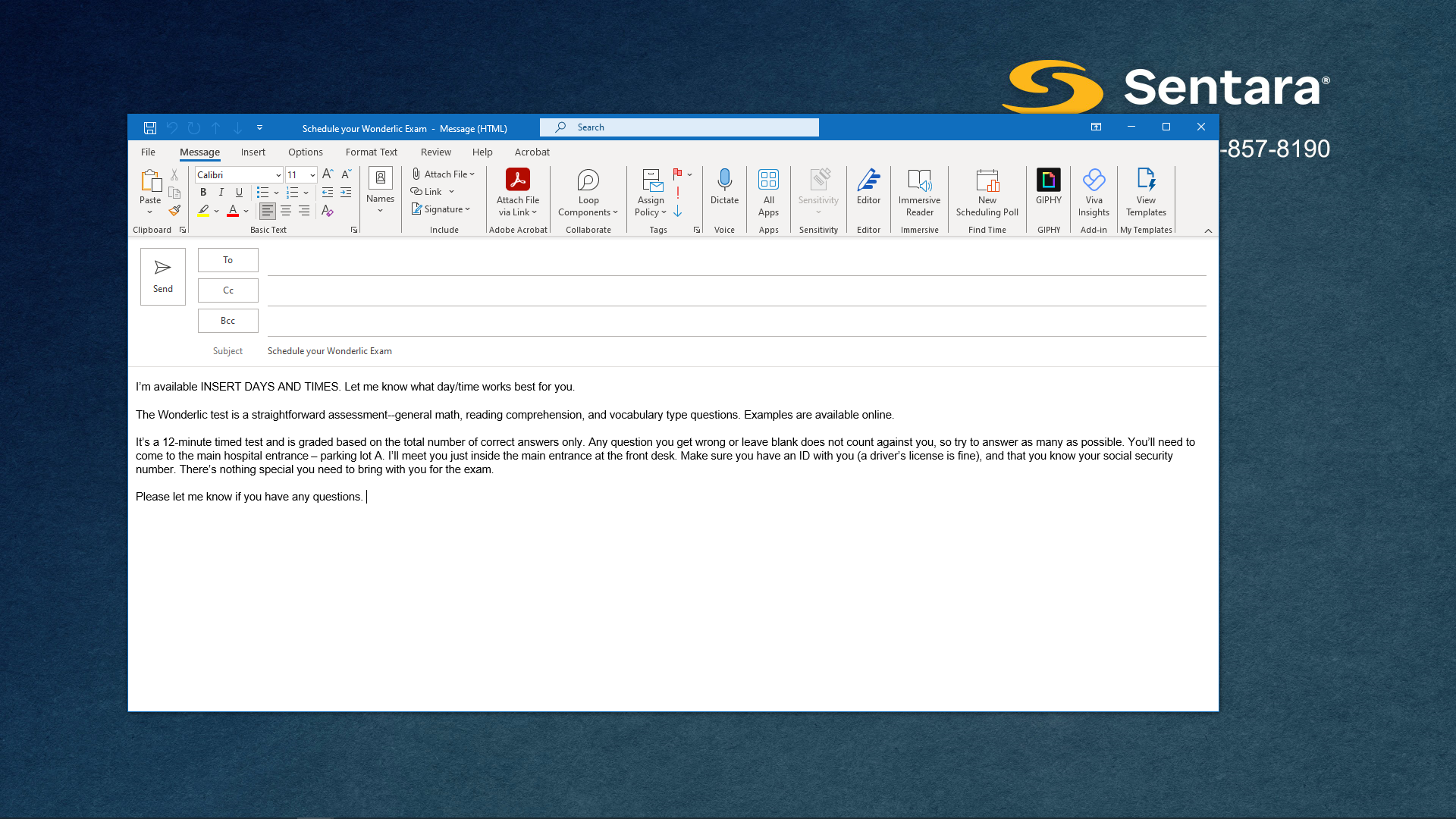
Task: Apply yellow text highlight color
Action: tap(203, 210)
